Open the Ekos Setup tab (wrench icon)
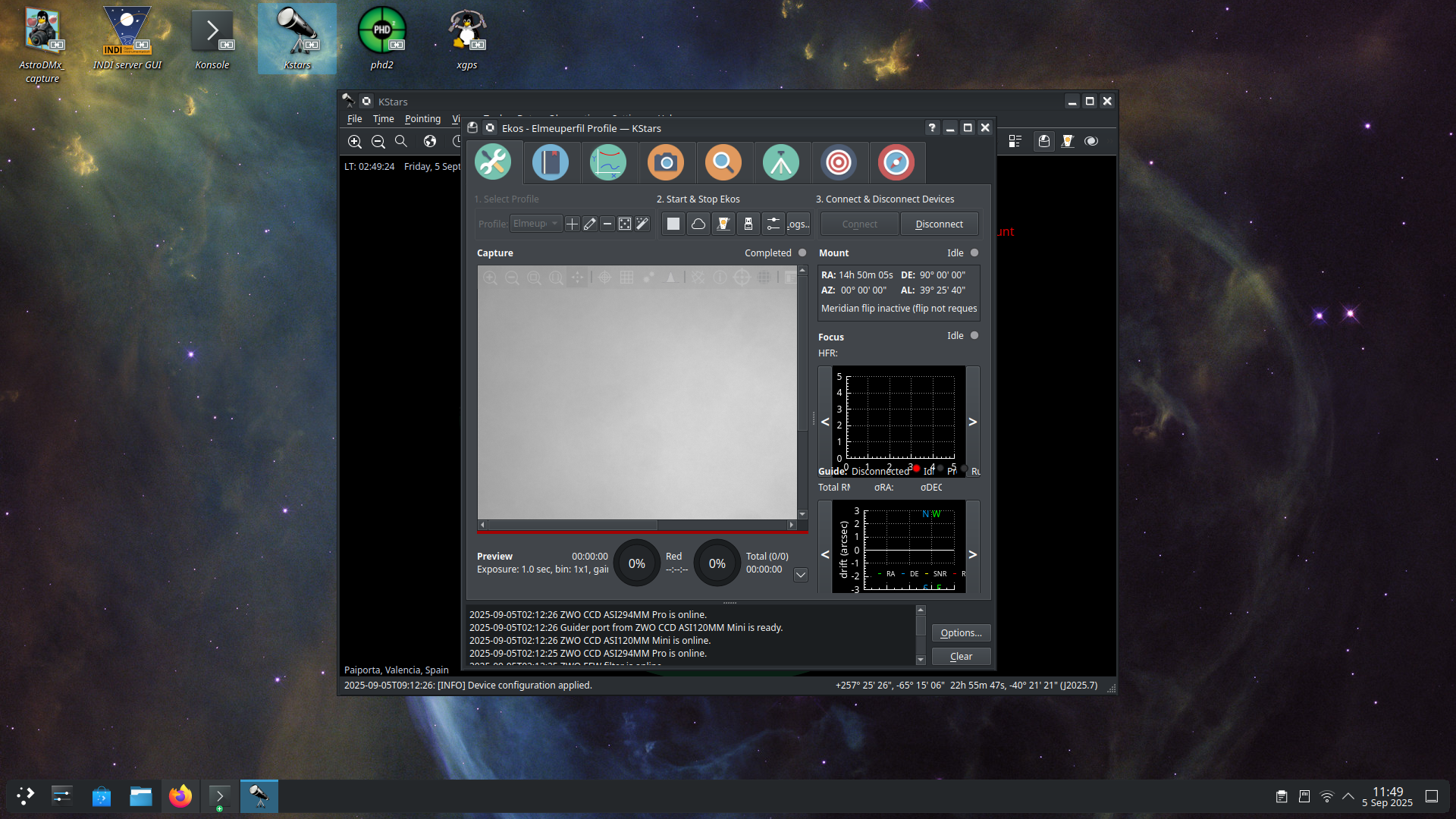1456x819 pixels. (493, 162)
